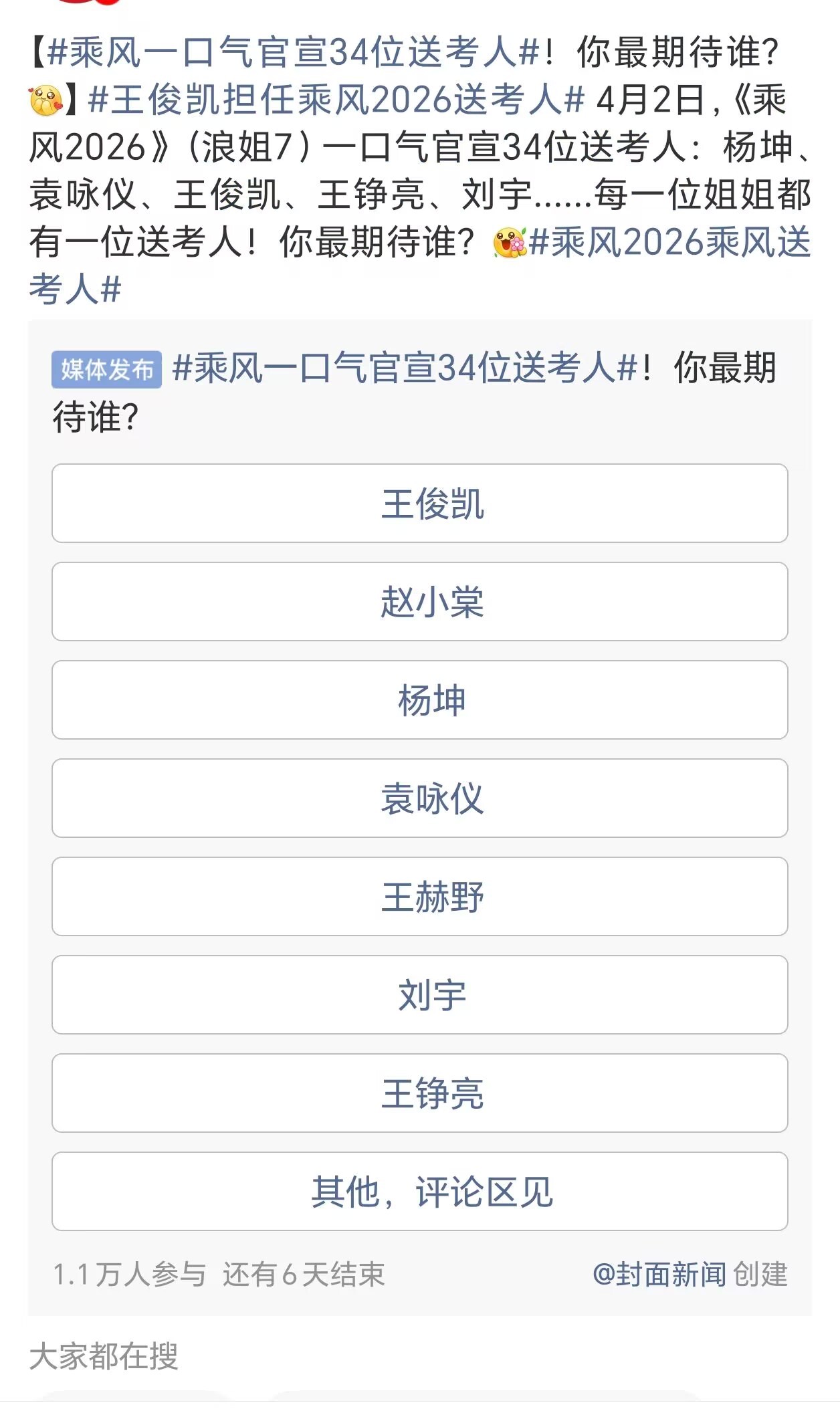
Task: Tap the blushing face emoji in post
Action: tap(45, 100)
